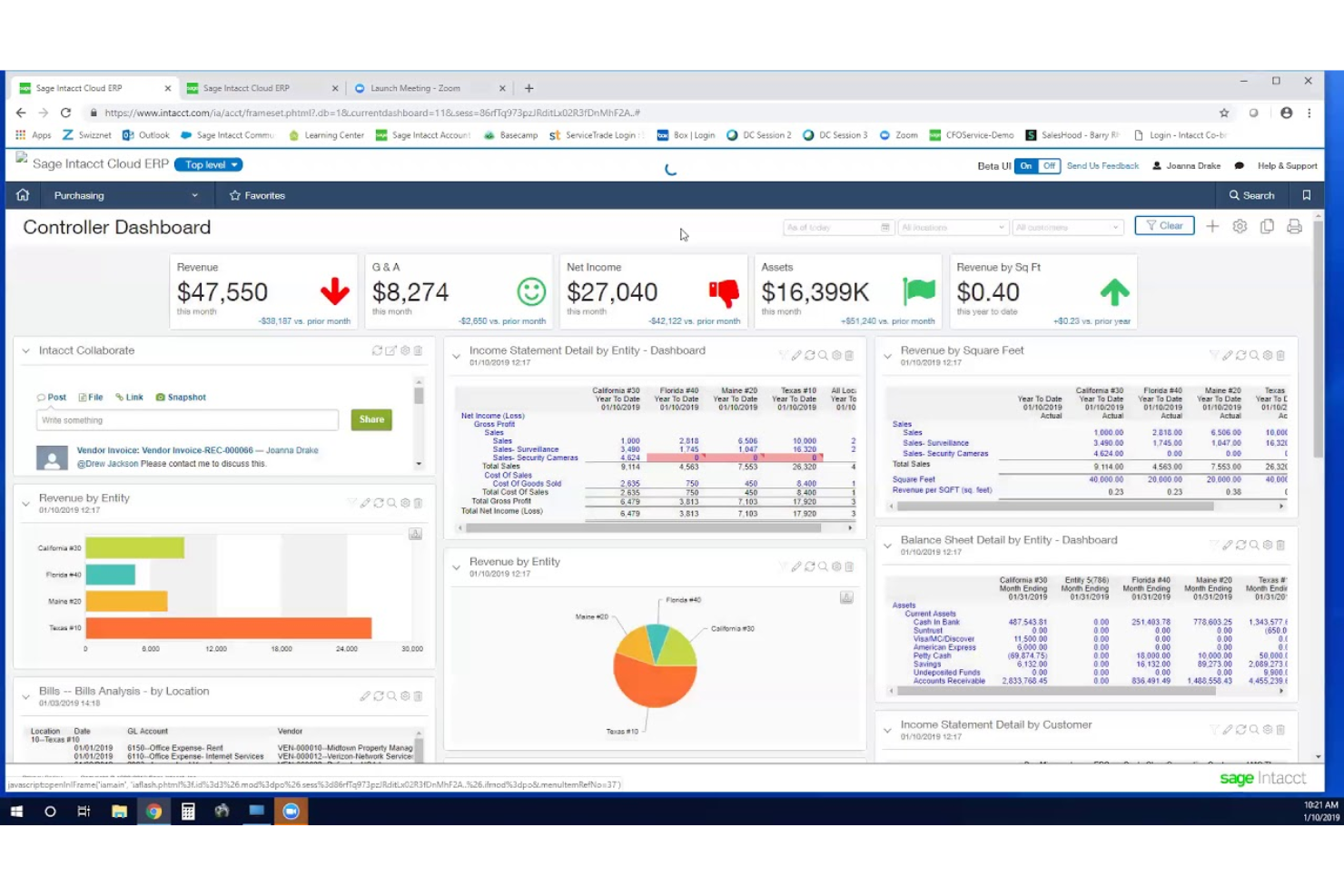Screen dimensions: 1344x896
Task: Turn Beta UI On
Action: point(1026,166)
